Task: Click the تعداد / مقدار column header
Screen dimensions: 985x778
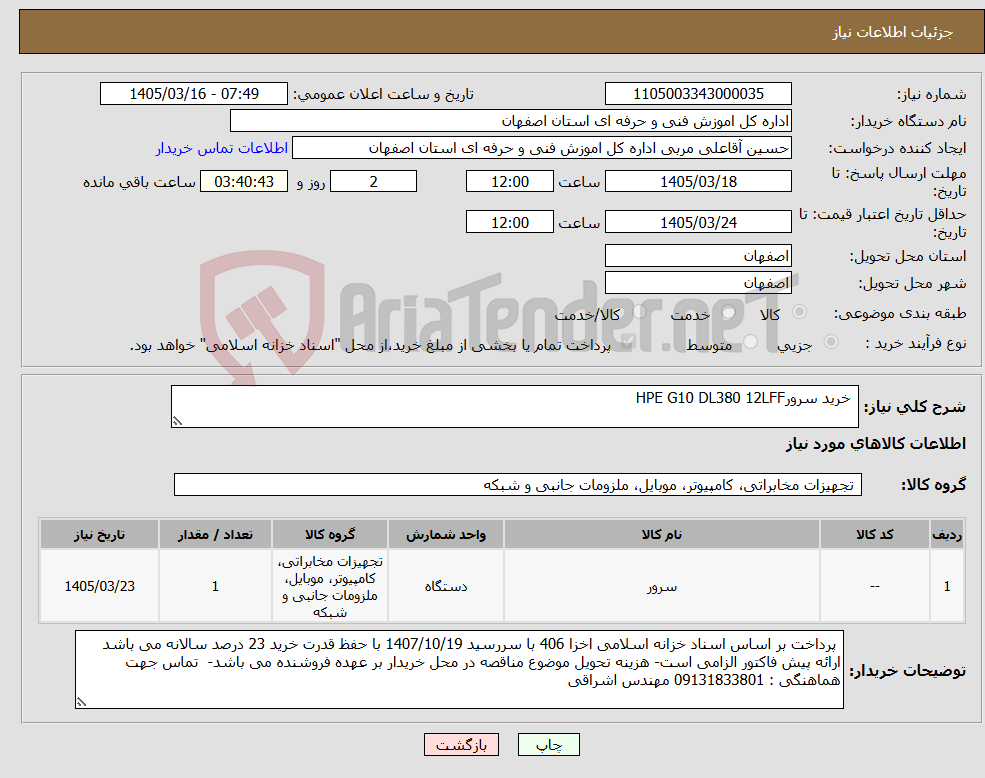Action: (x=215, y=534)
